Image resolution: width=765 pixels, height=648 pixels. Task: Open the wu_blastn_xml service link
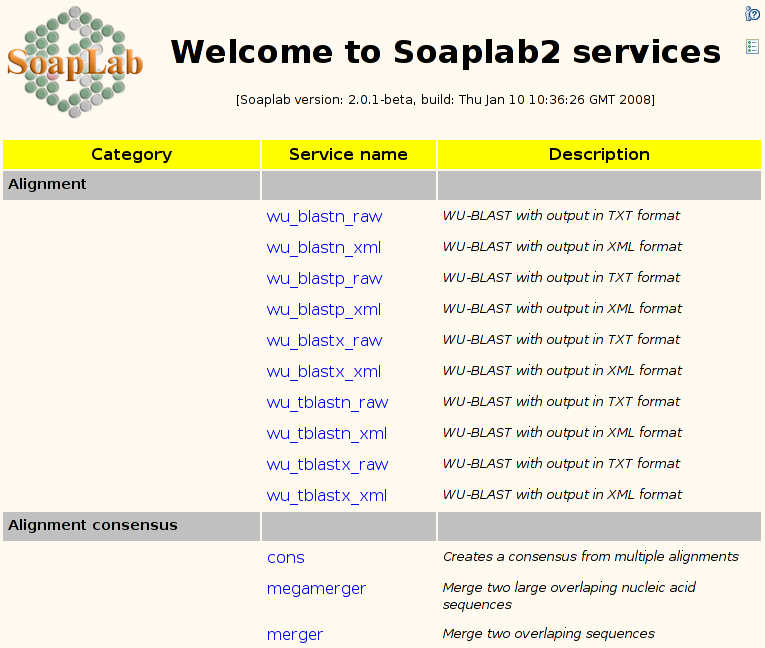click(x=323, y=247)
